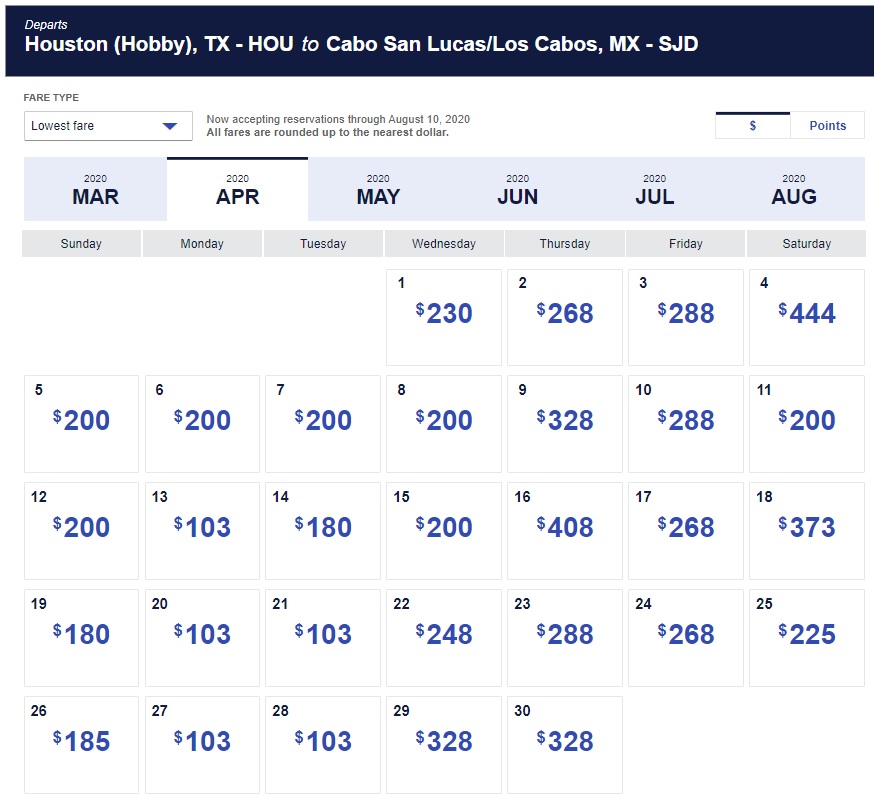
Task: Select the $408 fare on April 16
Action: (564, 529)
